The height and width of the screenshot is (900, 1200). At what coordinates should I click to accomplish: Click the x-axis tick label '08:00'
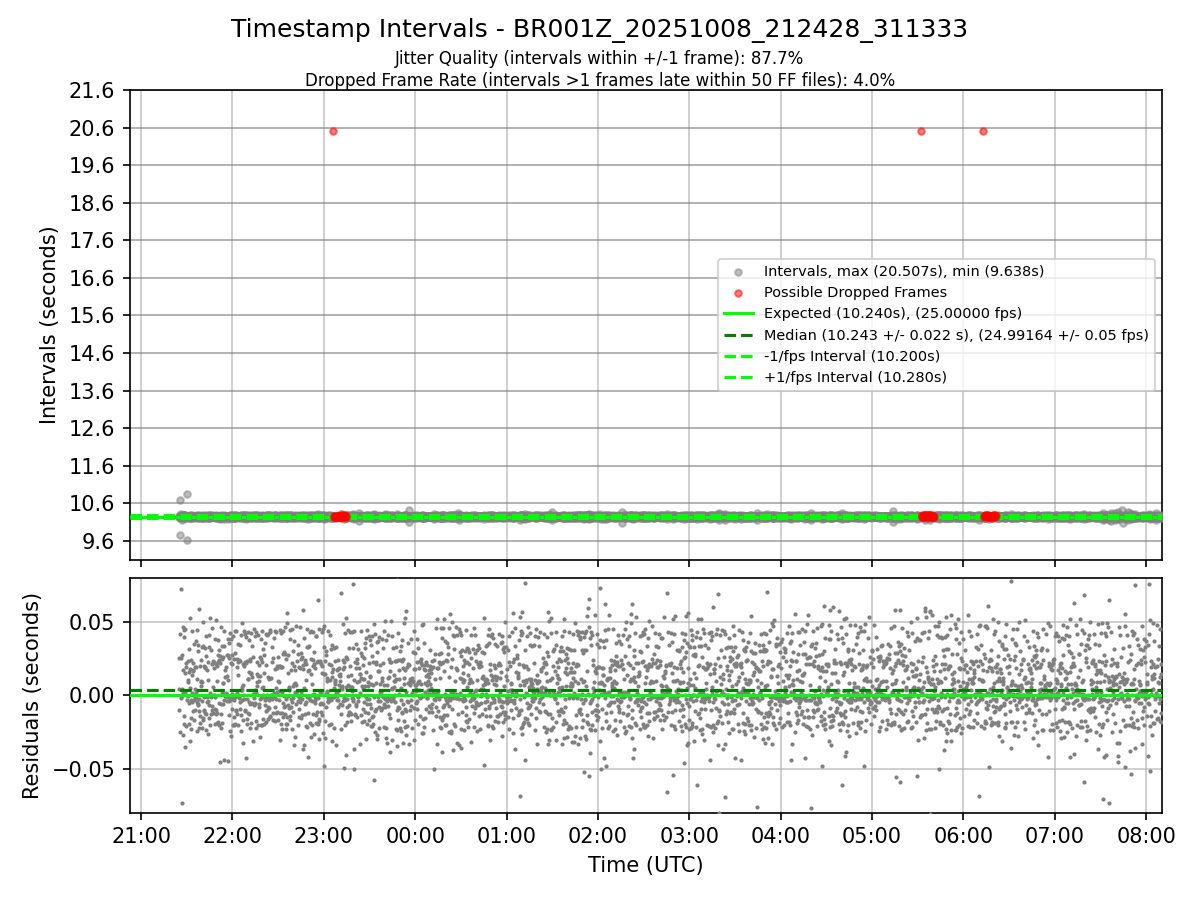click(1146, 836)
